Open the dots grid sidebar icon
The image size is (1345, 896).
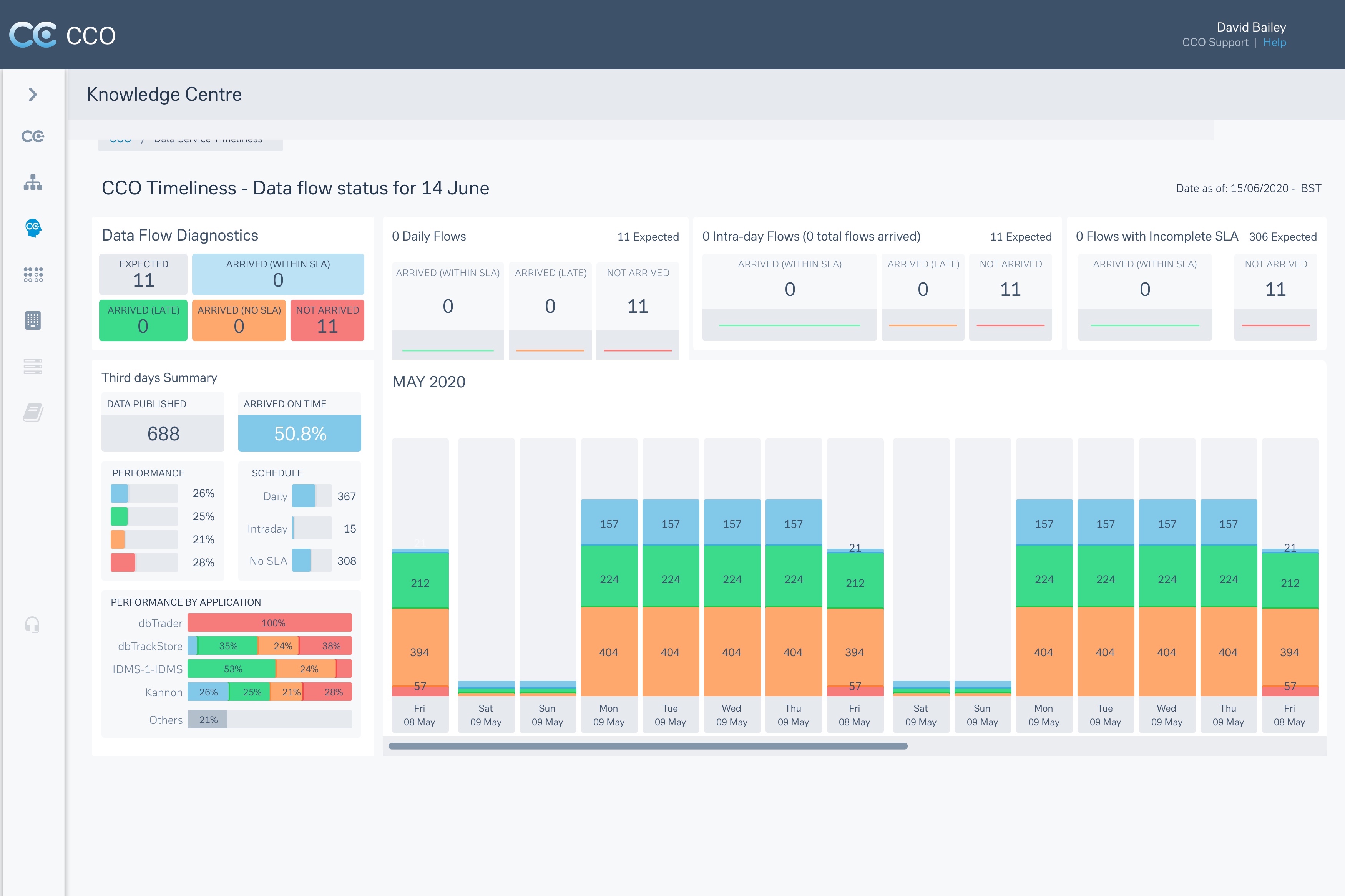(x=33, y=274)
